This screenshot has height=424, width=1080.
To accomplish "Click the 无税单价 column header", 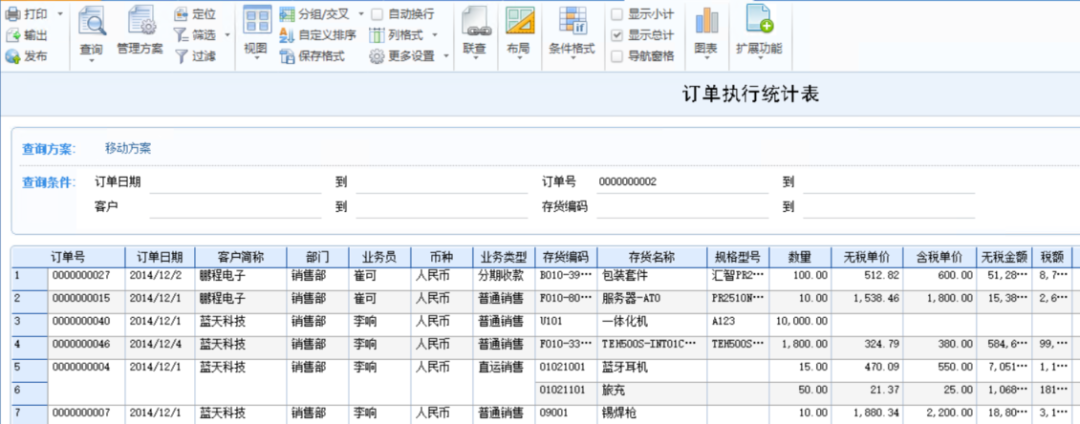I will 866,257.
